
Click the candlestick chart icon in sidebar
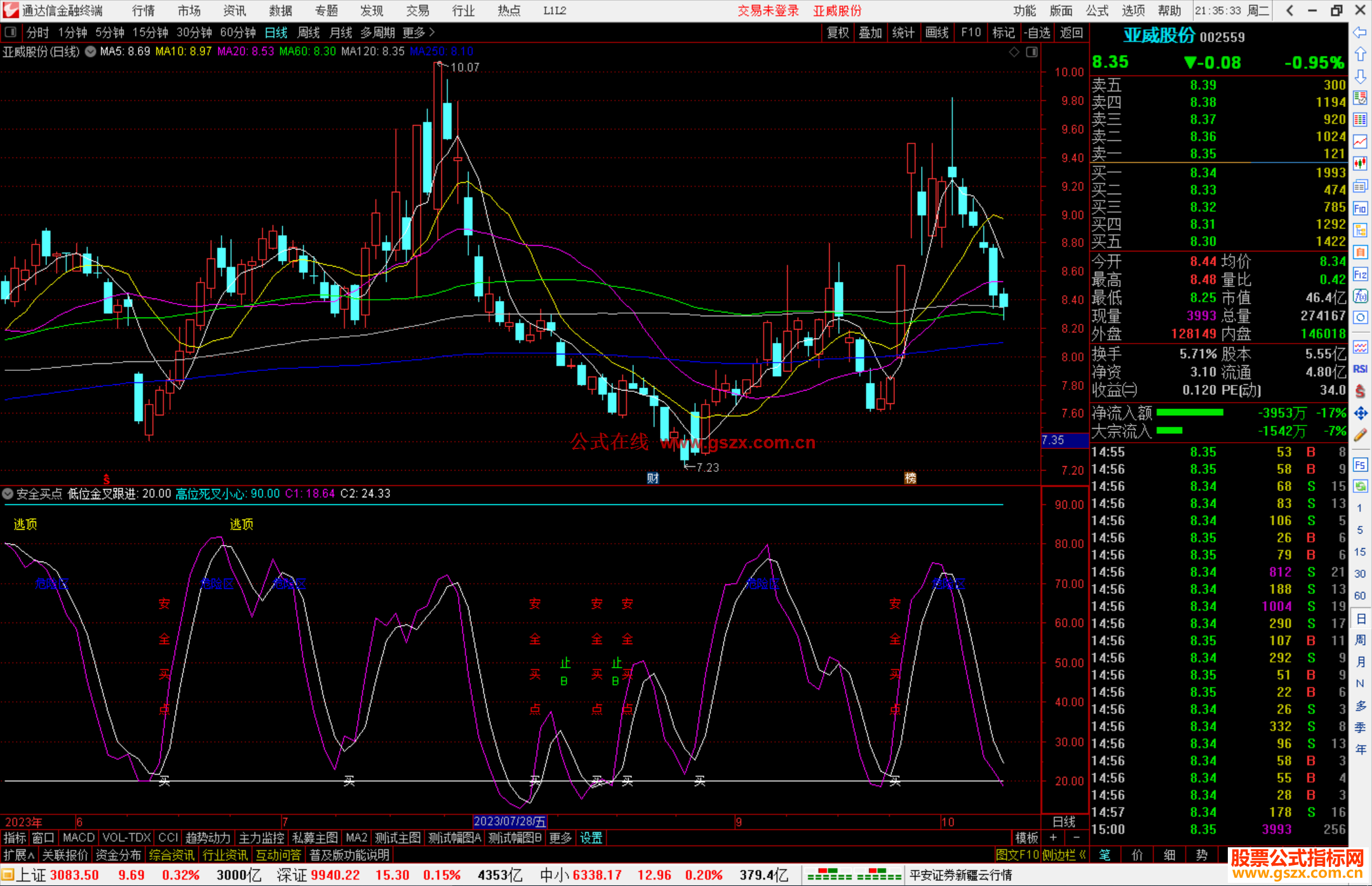point(1360,164)
